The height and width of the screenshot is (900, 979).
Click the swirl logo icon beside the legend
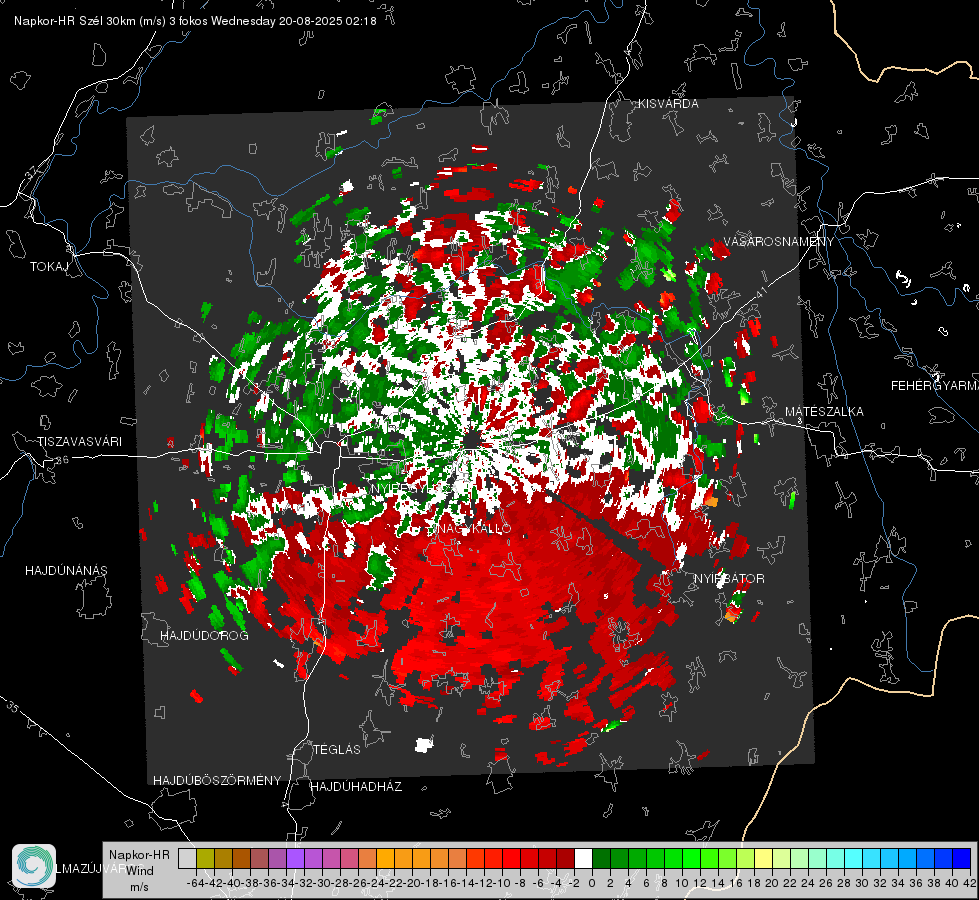[x=34, y=866]
